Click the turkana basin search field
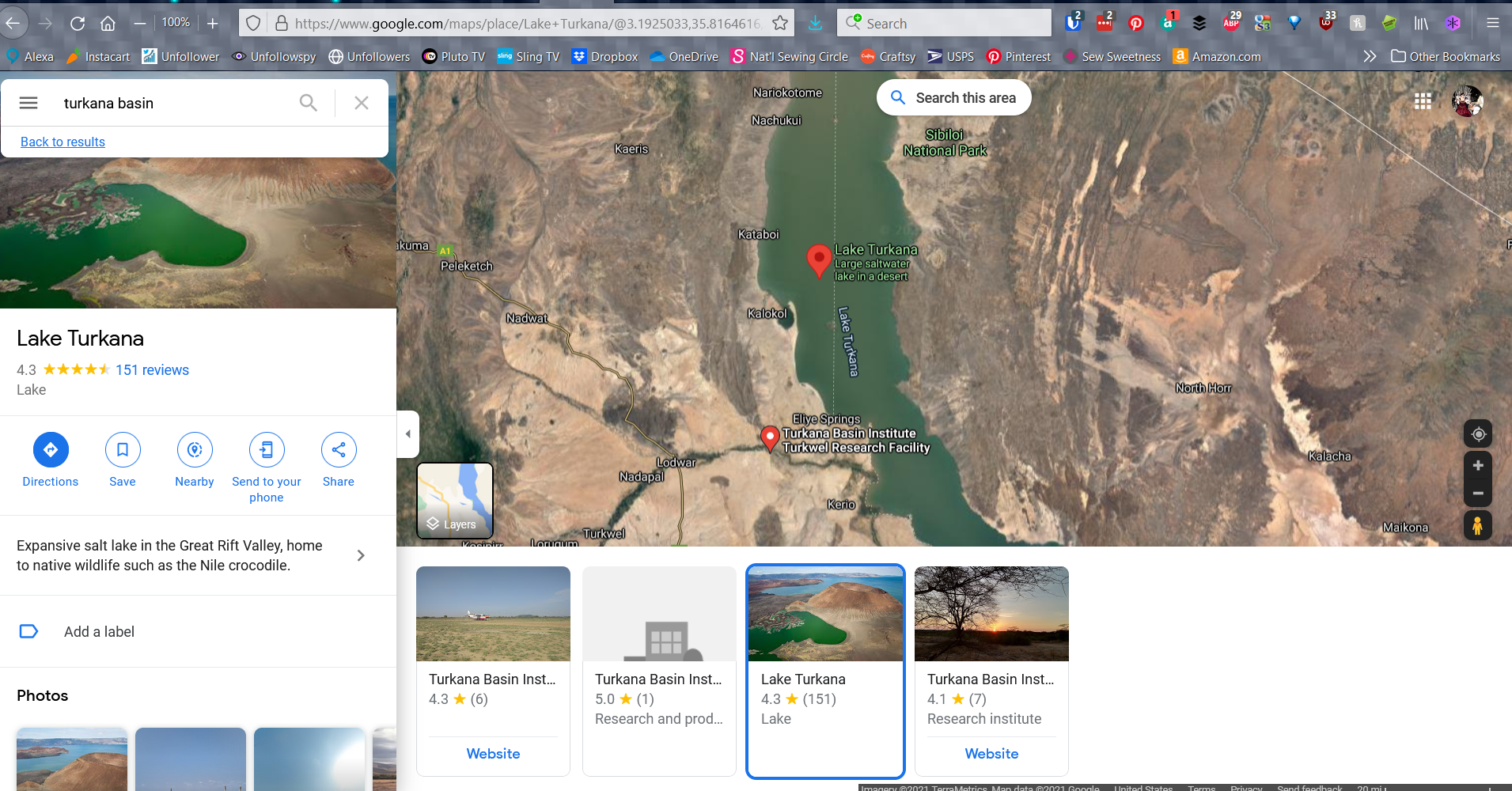Image resolution: width=1512 pixels, height=791 pixels. pos(174,103)
